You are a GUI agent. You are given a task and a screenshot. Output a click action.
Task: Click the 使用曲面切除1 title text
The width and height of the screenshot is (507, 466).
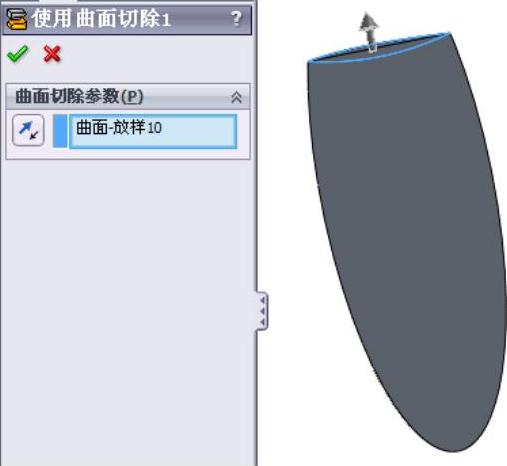coord(101,19)
